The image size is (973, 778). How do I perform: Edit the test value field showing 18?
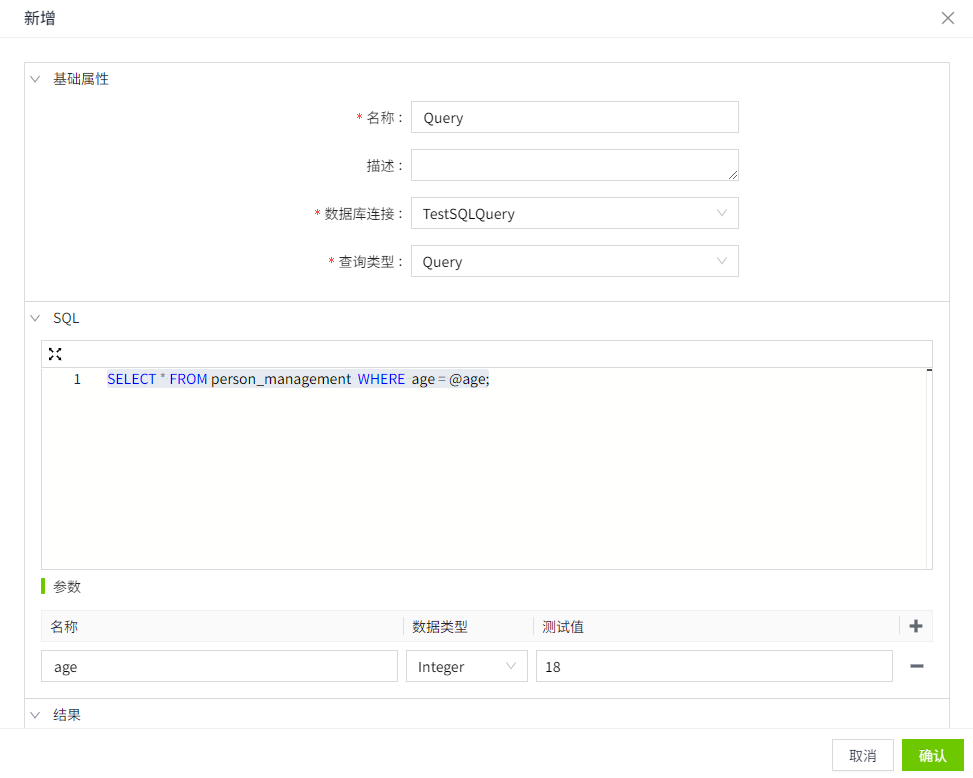713,667
